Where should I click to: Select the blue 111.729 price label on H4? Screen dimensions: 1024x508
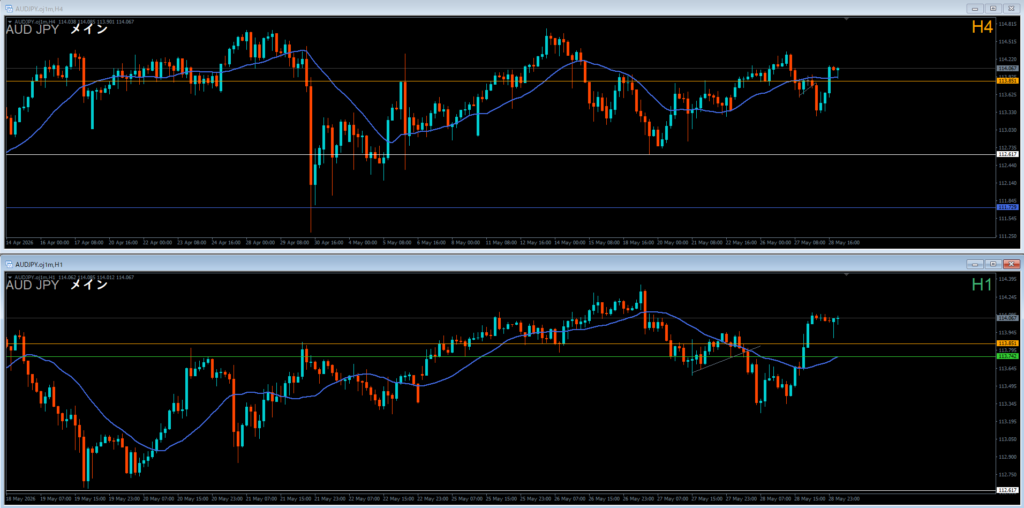(1005, 208)
